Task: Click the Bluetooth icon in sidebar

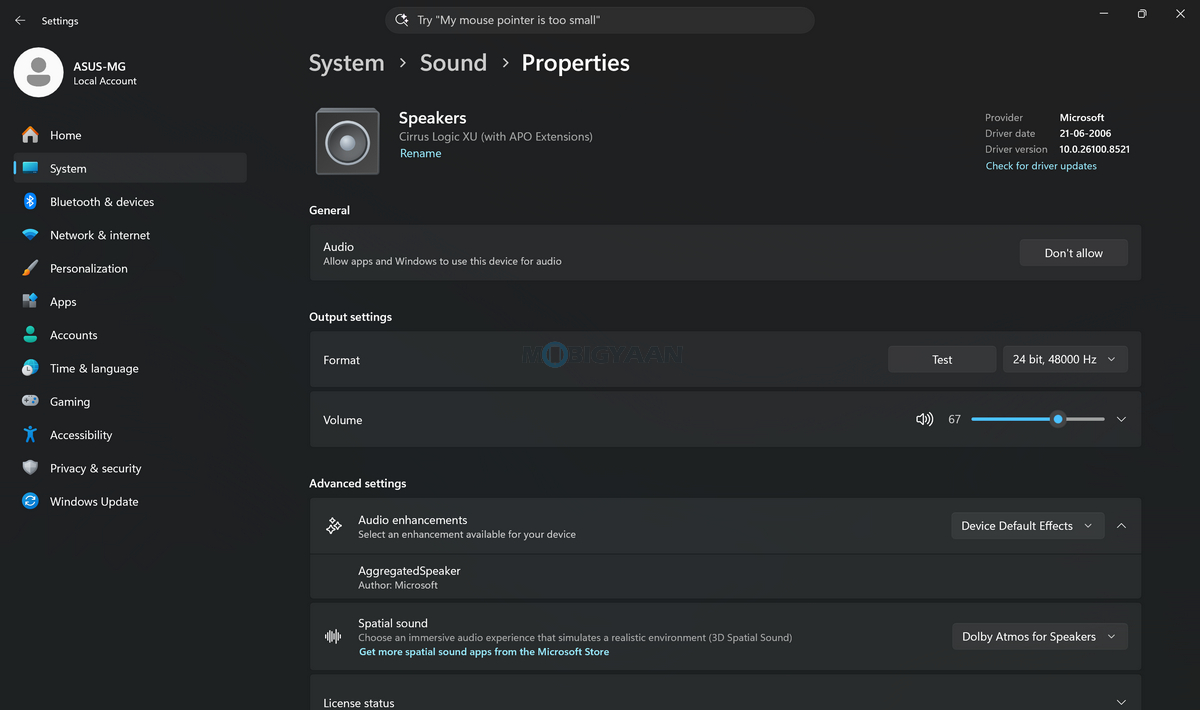Action: click(30, 201)
